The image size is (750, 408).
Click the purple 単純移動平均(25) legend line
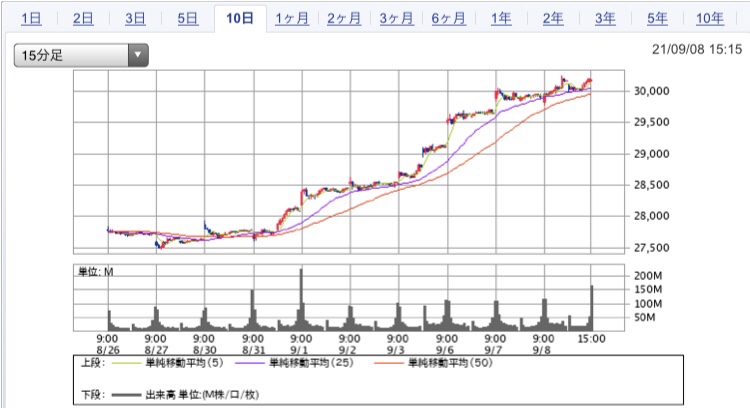pyautogui.click(x=250, y=363)
